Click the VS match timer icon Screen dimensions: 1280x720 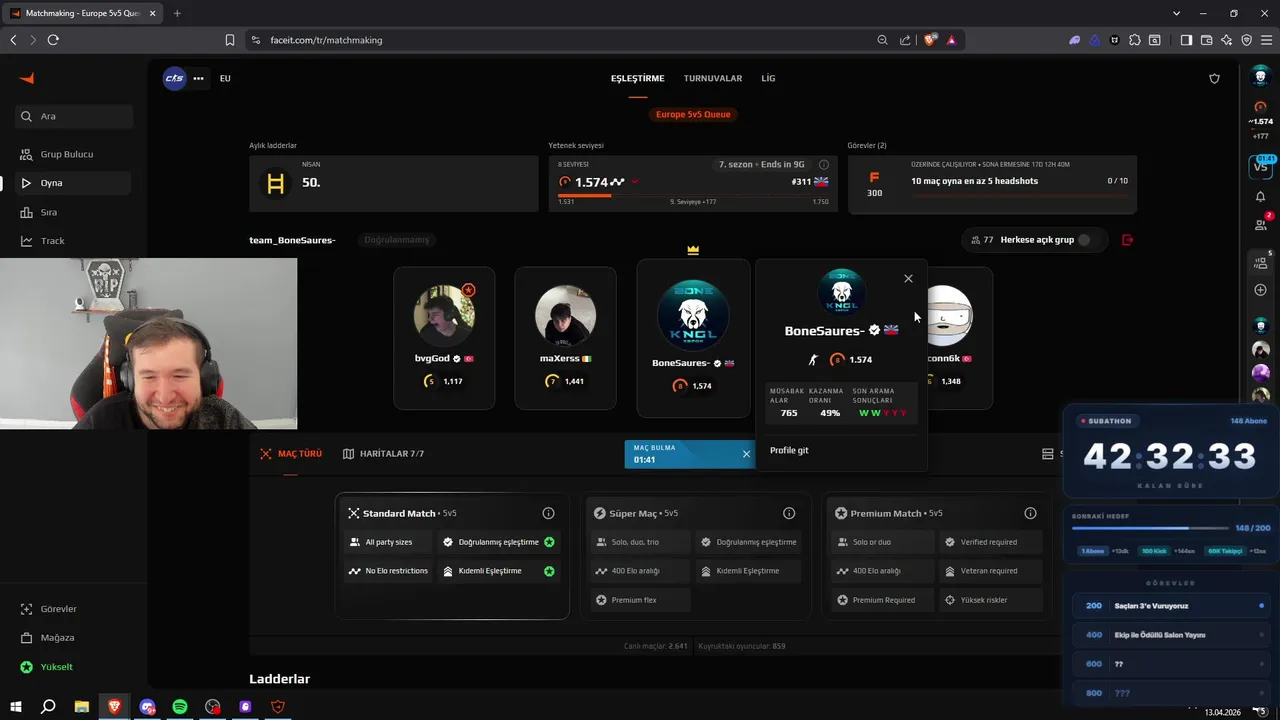coord(1260,167)
